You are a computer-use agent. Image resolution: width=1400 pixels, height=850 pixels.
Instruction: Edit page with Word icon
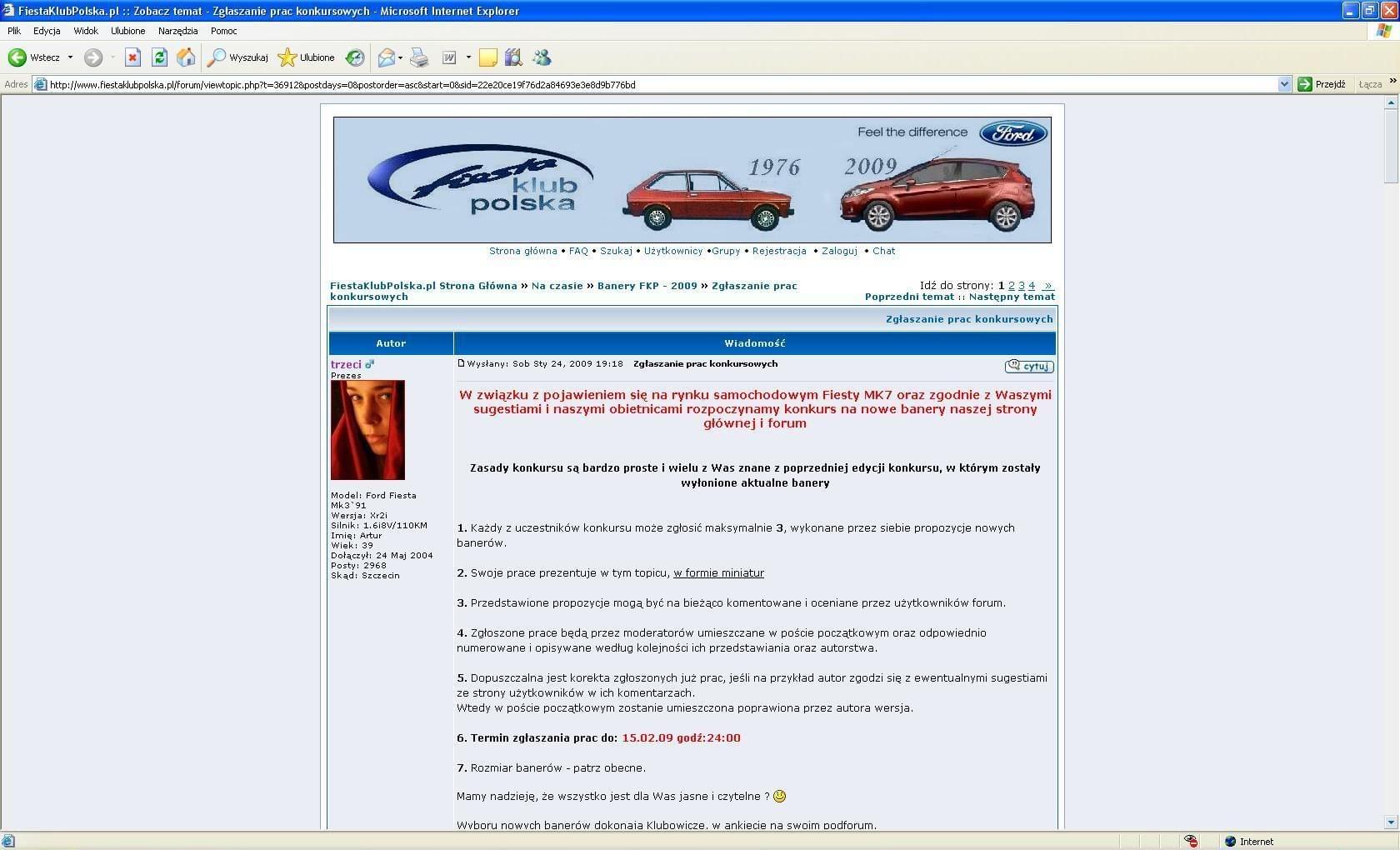[x=449, y=57]
